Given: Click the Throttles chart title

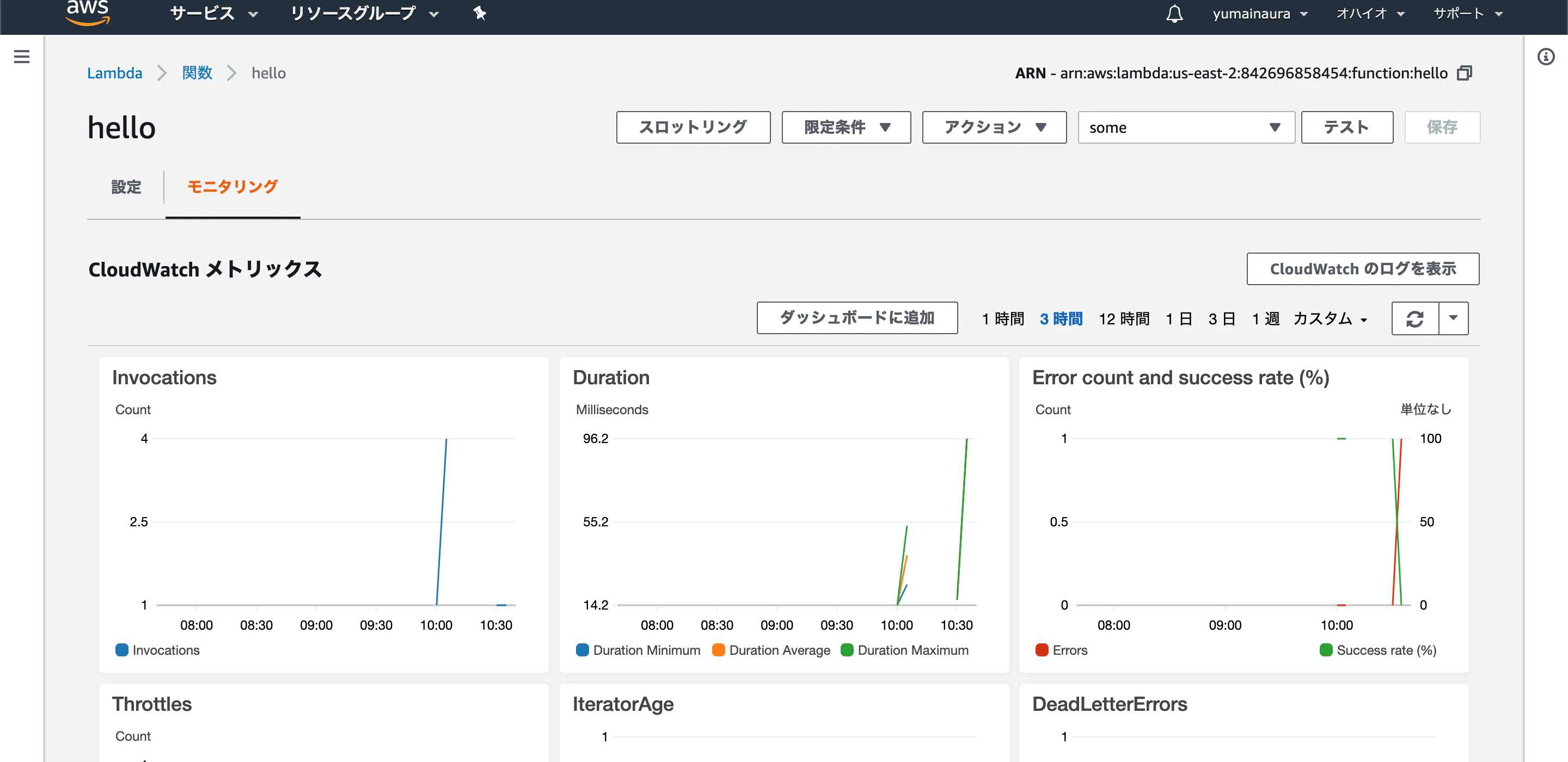Looking at the screenshot, I should [x=152, y=704].
